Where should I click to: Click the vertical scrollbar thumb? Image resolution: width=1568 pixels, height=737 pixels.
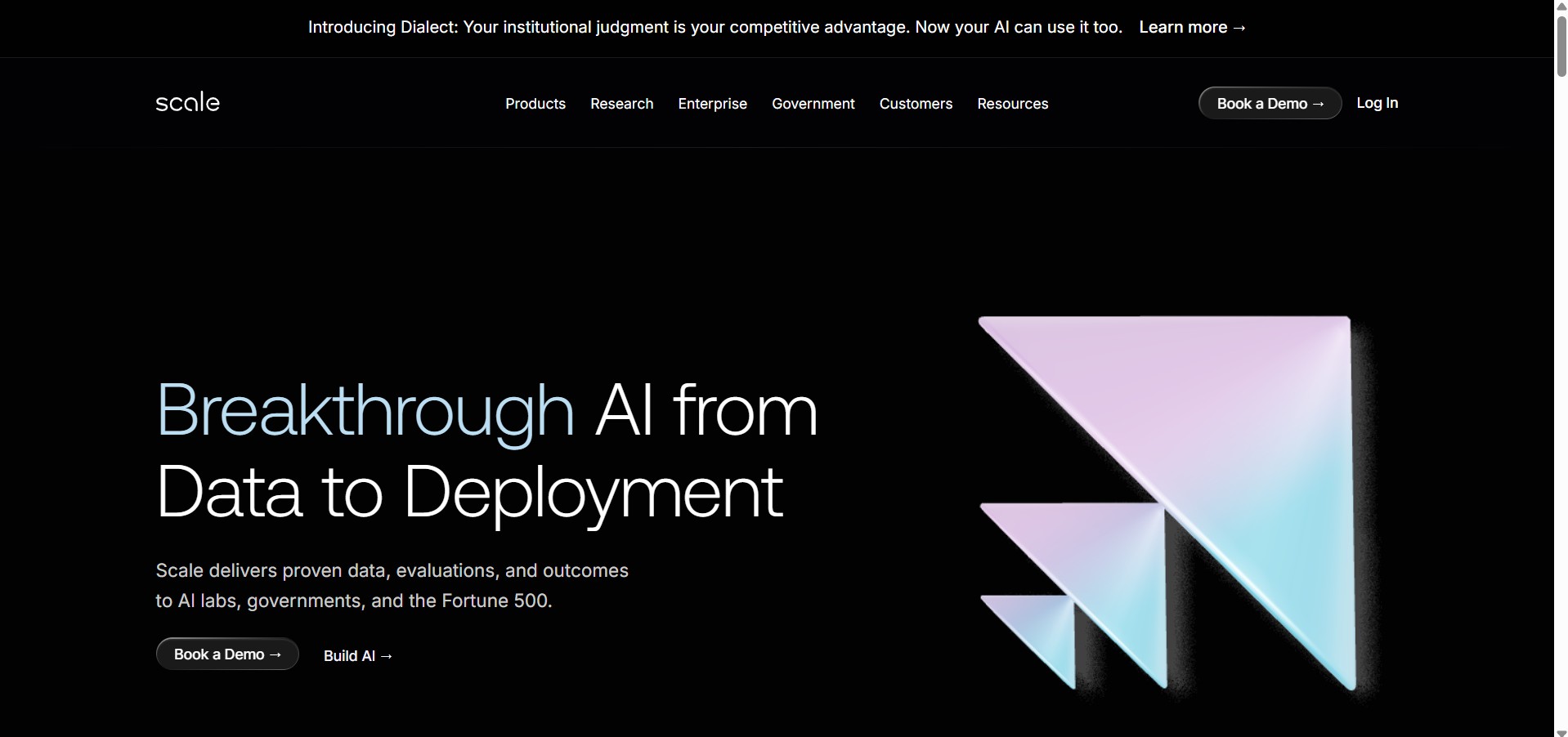[1561, 45]
